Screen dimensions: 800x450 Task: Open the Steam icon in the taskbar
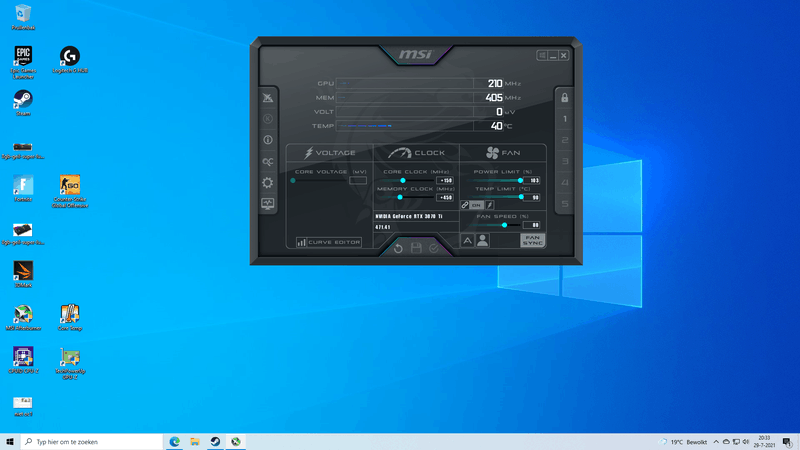coord(215,441)
